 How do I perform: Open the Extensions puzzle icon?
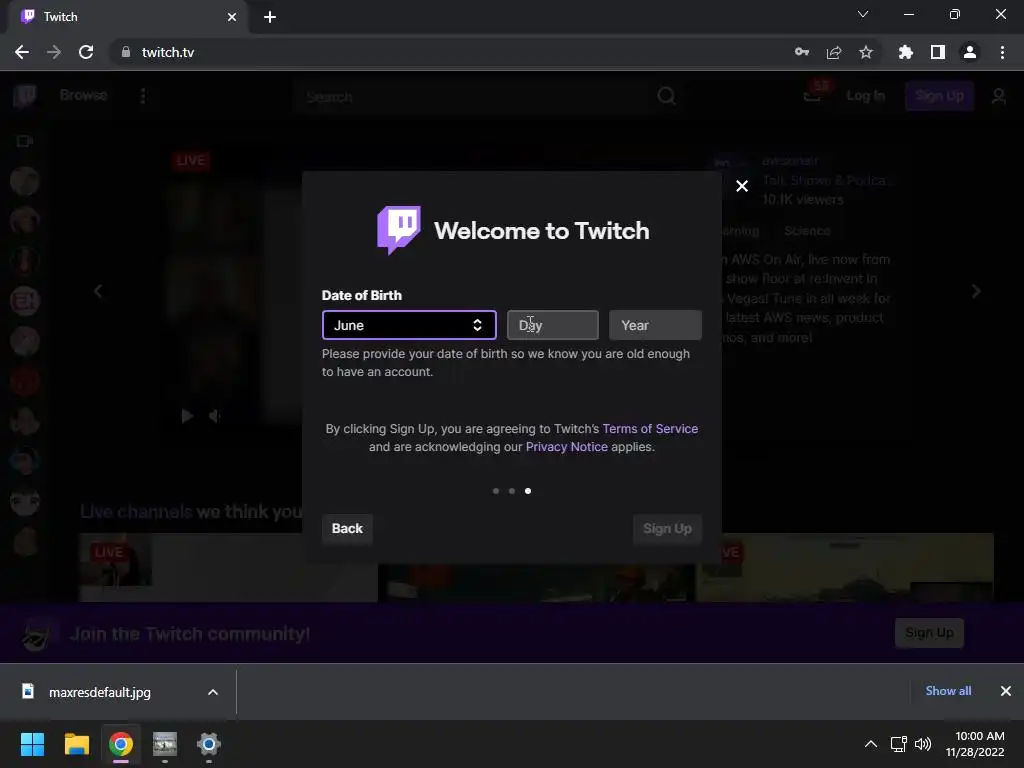[906, 52]
